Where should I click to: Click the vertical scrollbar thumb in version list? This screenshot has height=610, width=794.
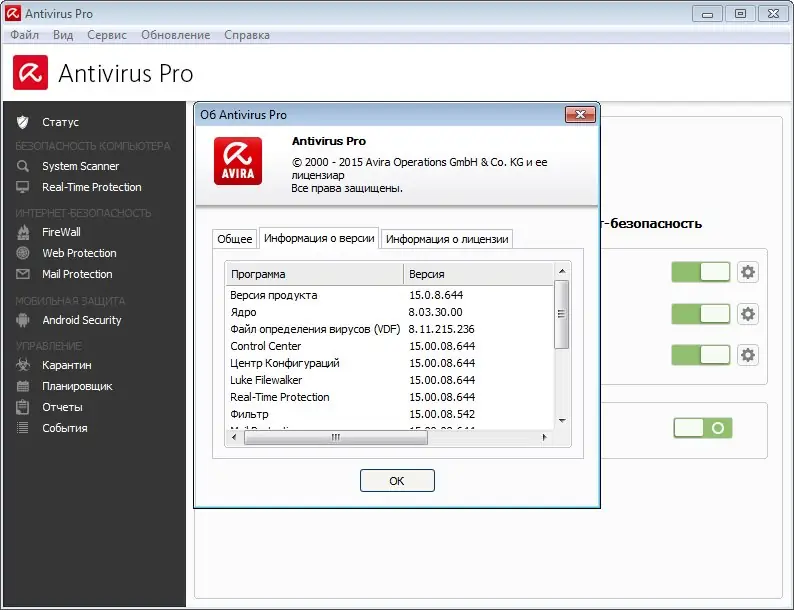coord(562,314)
